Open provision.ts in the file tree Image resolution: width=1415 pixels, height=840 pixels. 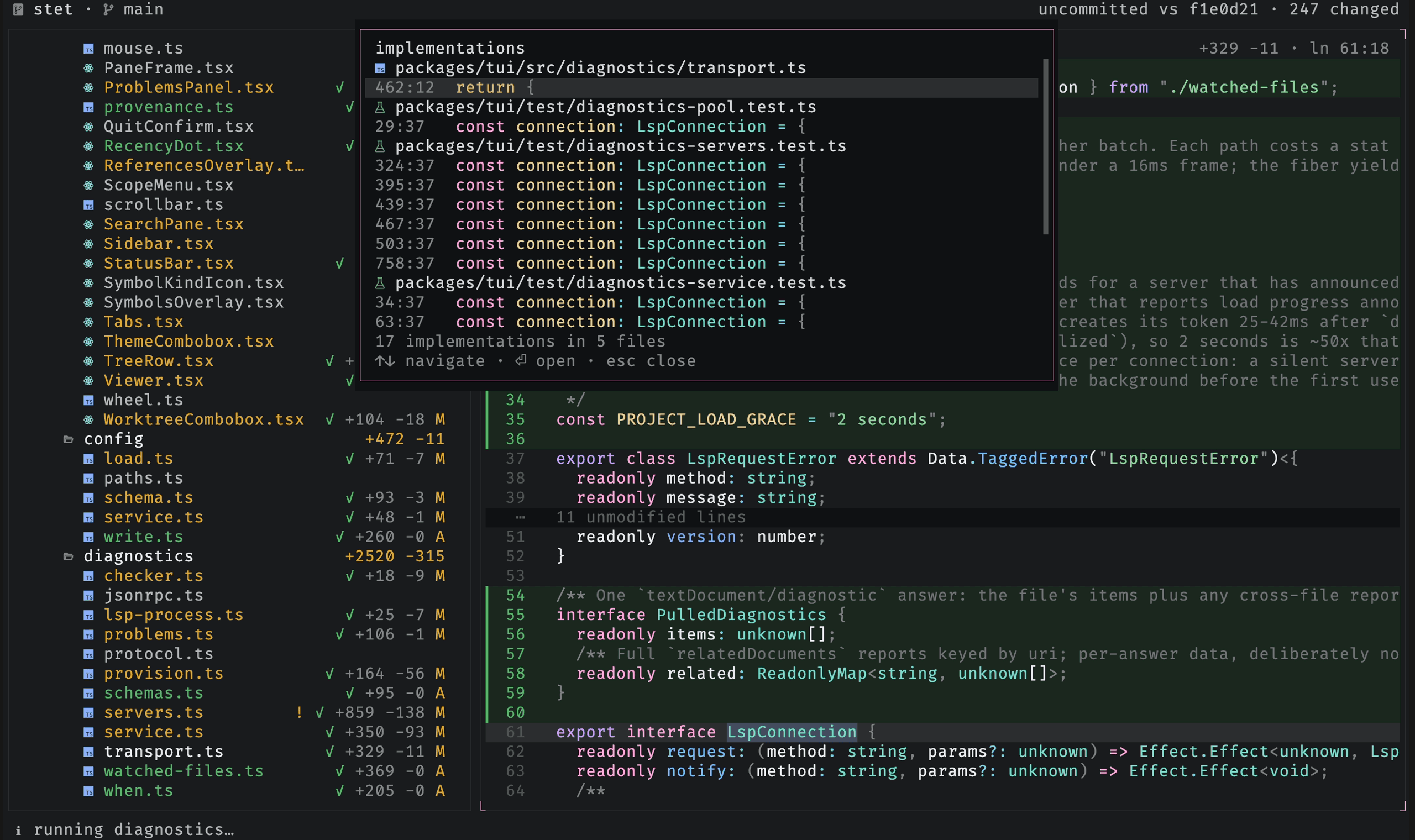tap(164, 674)
